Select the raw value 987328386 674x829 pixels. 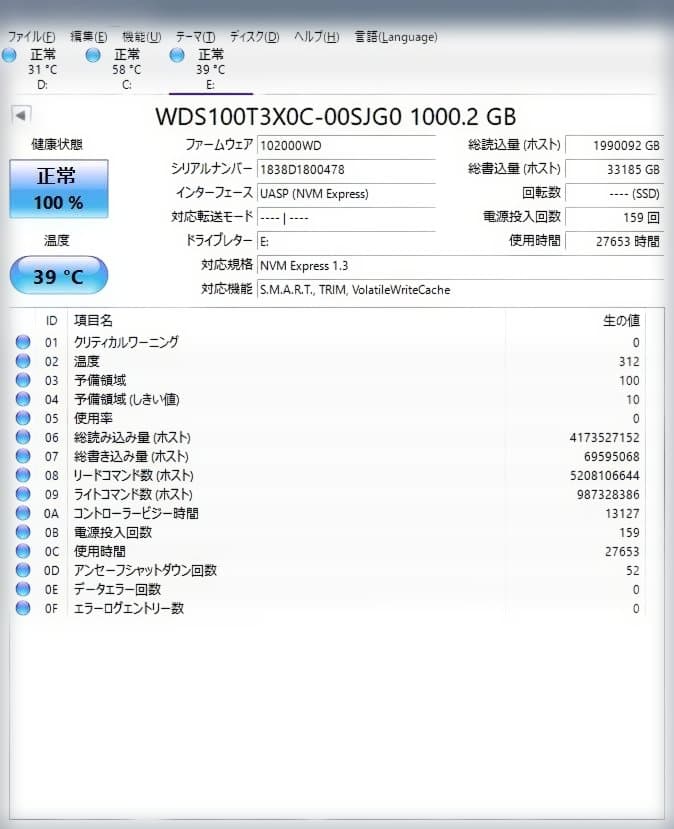608,495
